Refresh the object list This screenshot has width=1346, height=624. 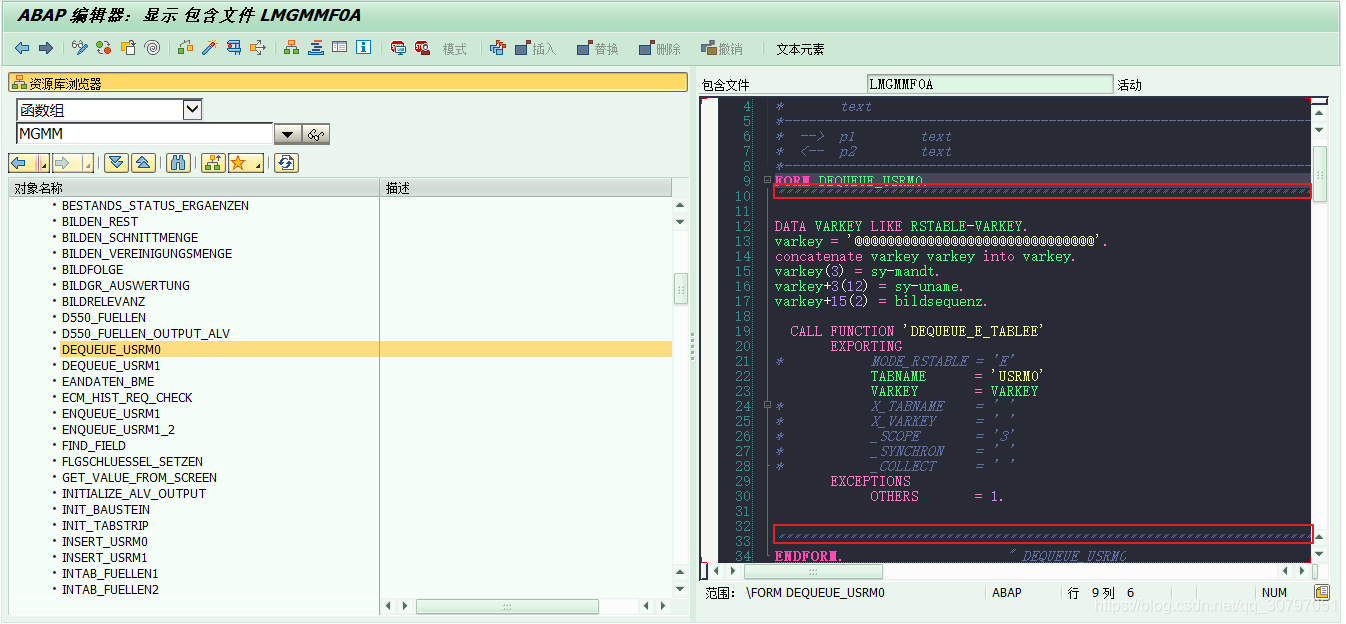pyautogui.click(x=287, y=163)
